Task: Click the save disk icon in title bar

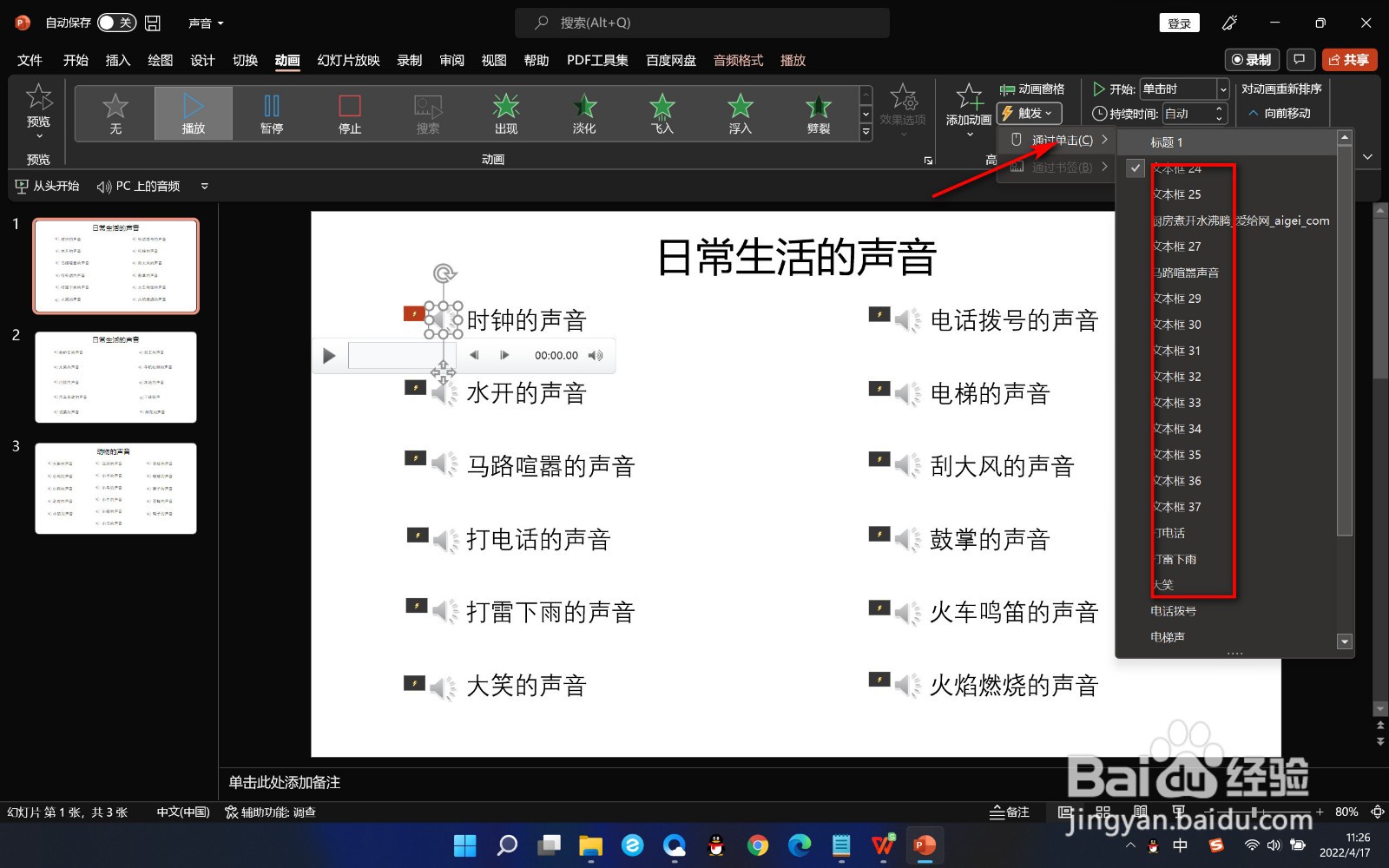Action: (153, 23)
